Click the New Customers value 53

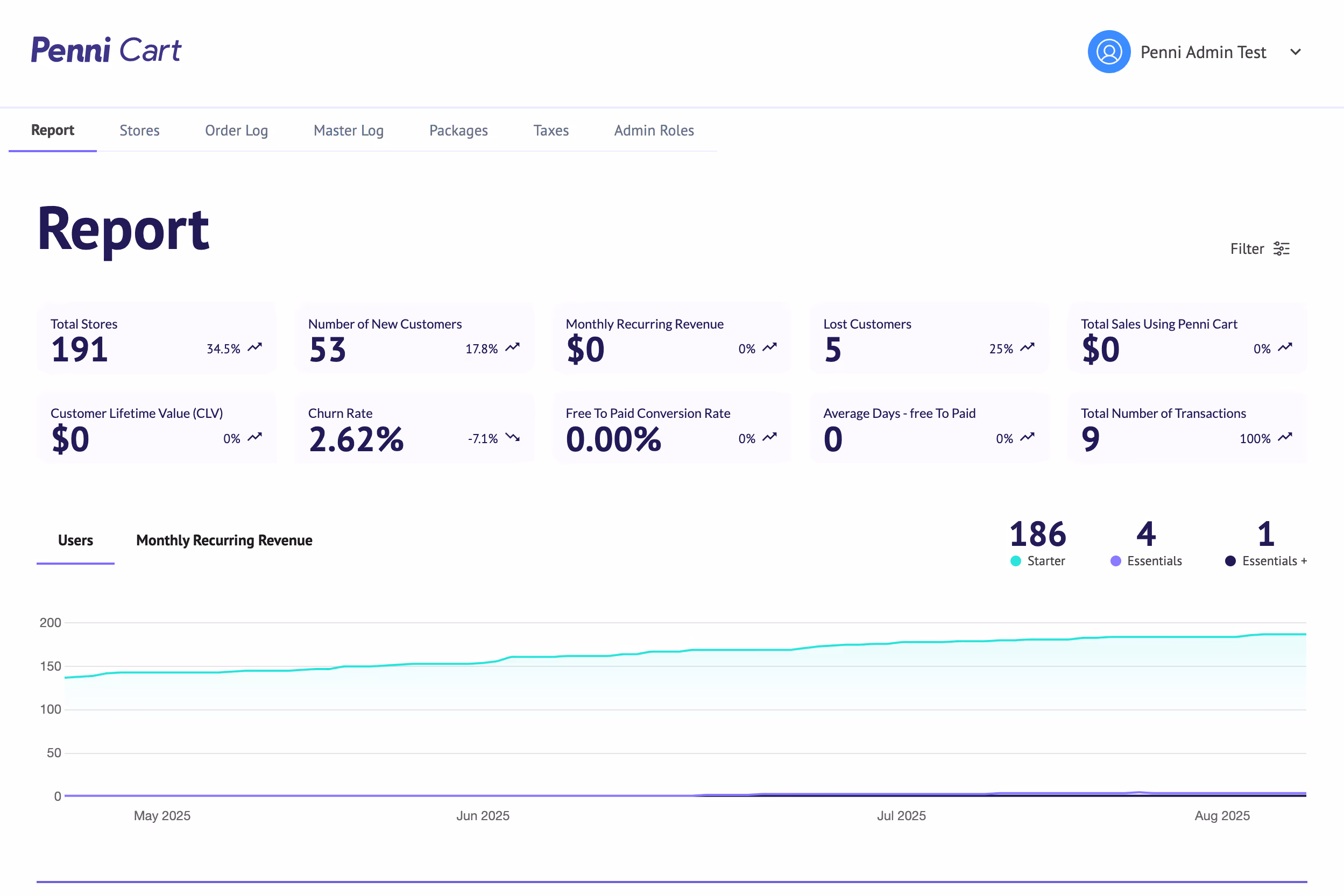[328, 350]
